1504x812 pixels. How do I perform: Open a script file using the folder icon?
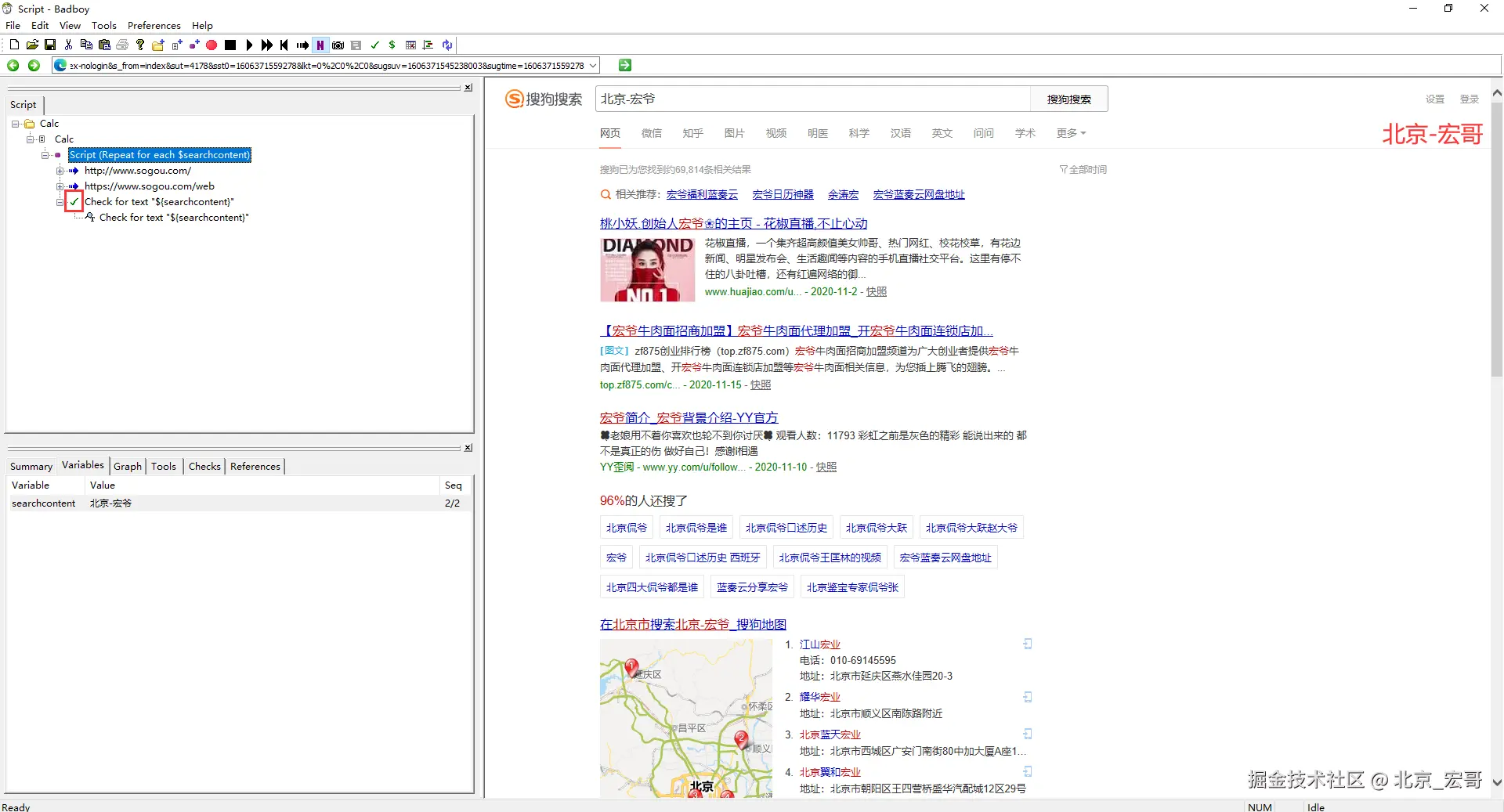click(x=32, y=45)
